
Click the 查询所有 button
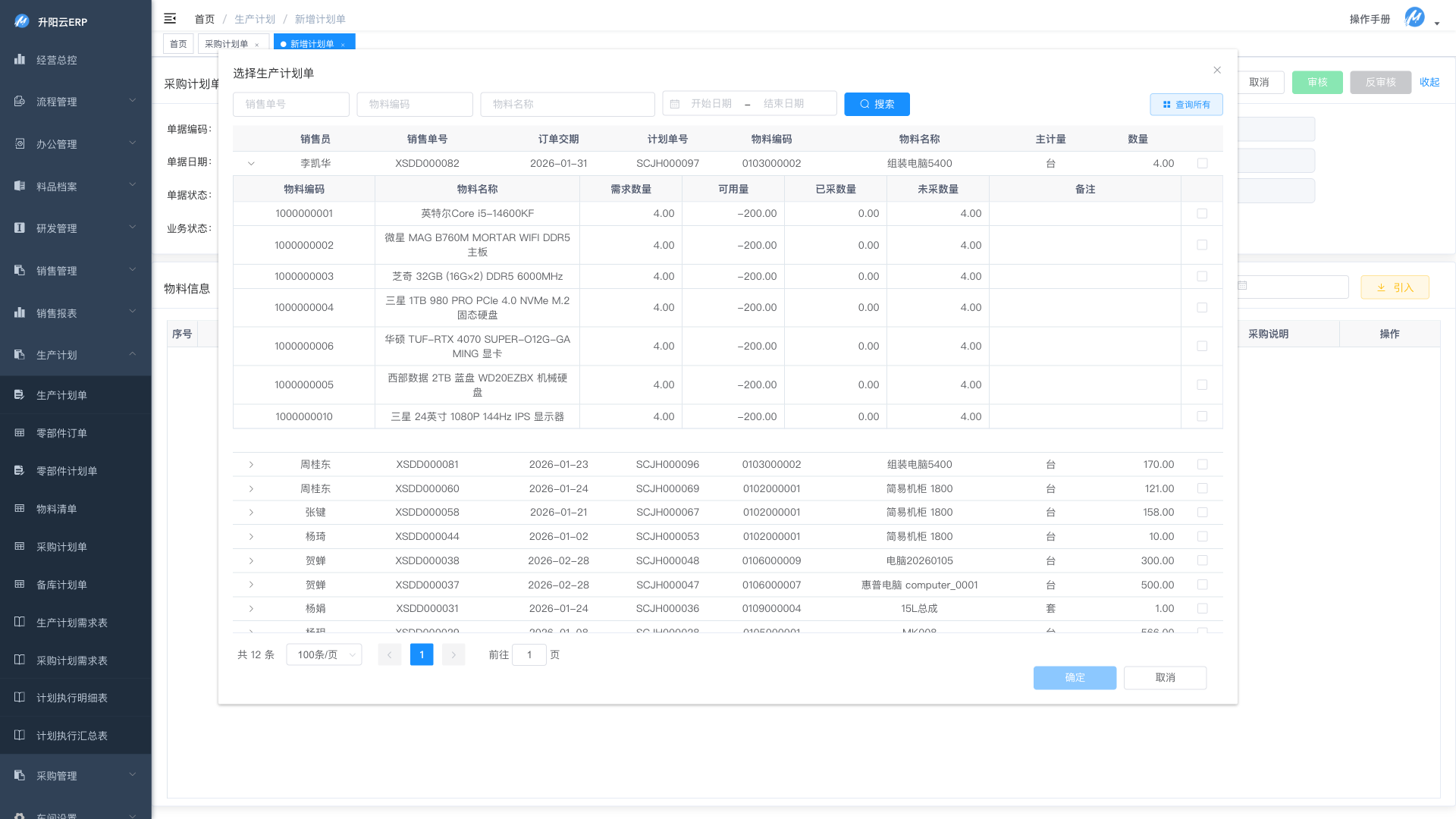1186,105
